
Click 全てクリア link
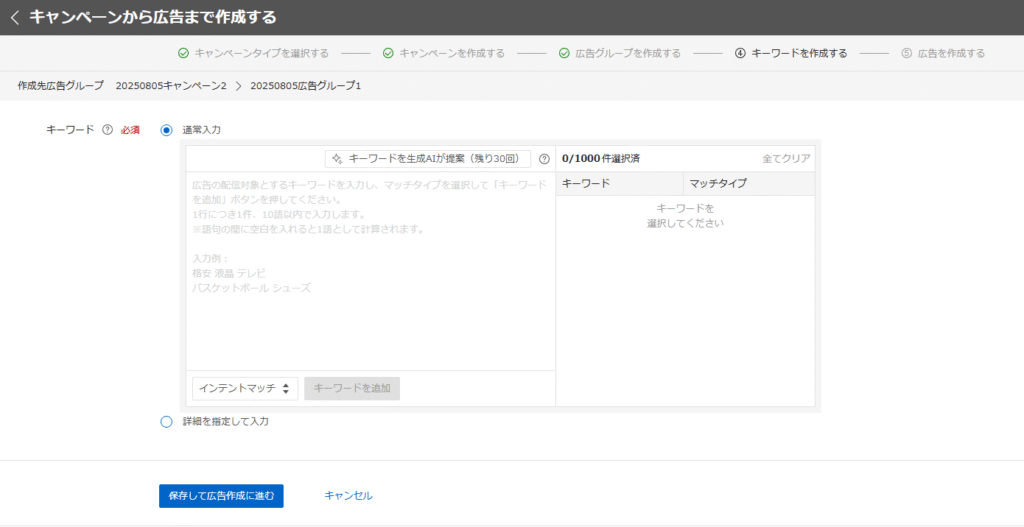pyautogui.click(x=786, y=159)
